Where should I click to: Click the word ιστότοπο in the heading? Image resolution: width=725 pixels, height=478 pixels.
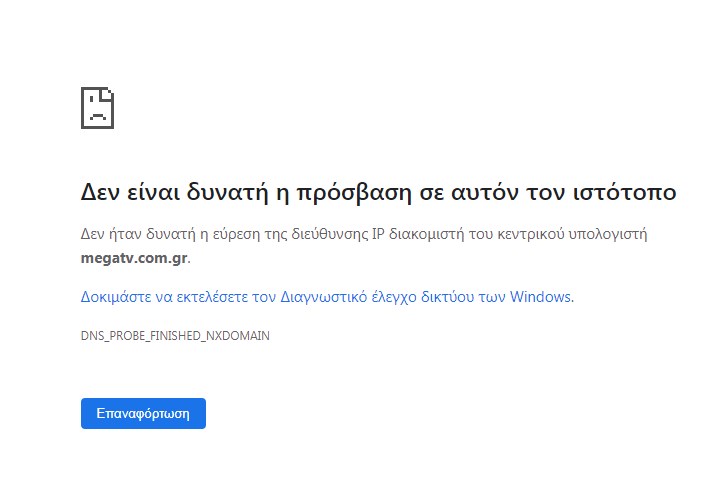tap(625, 192)
